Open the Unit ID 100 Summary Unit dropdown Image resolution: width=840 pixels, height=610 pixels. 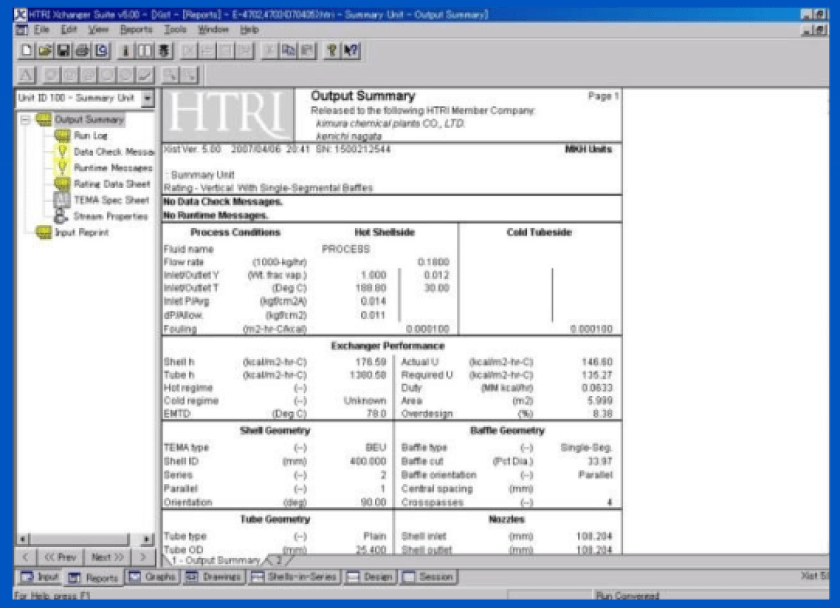[x=147, y=98]
